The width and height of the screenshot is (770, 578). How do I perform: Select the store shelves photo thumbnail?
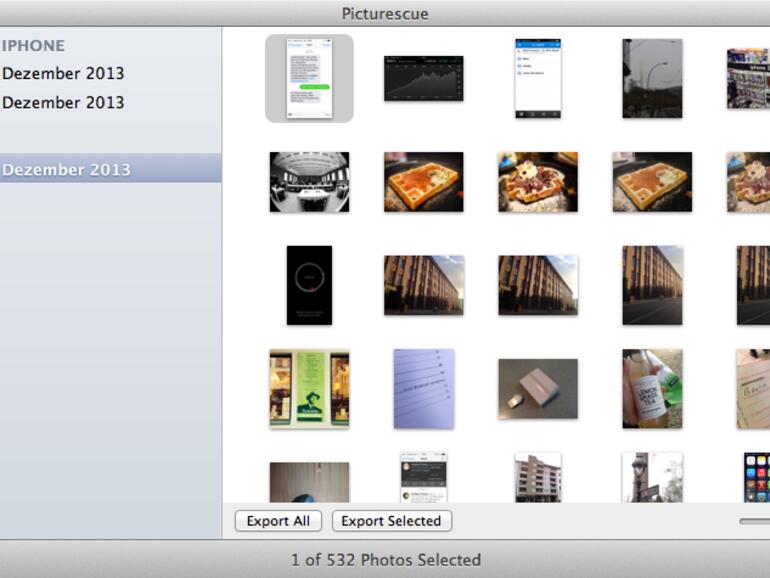click(748, 79)
